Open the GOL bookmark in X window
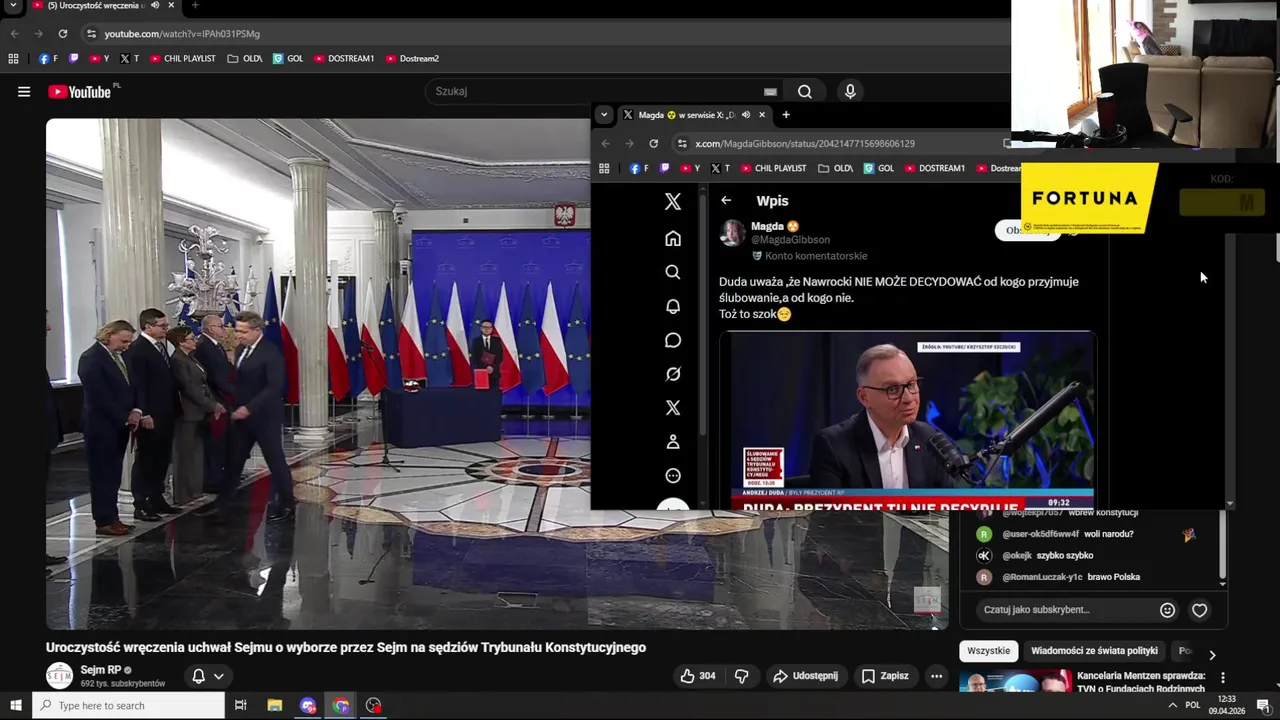This screenshot has height=720, width=1280. pyautogui.click(x=878, y=169)
